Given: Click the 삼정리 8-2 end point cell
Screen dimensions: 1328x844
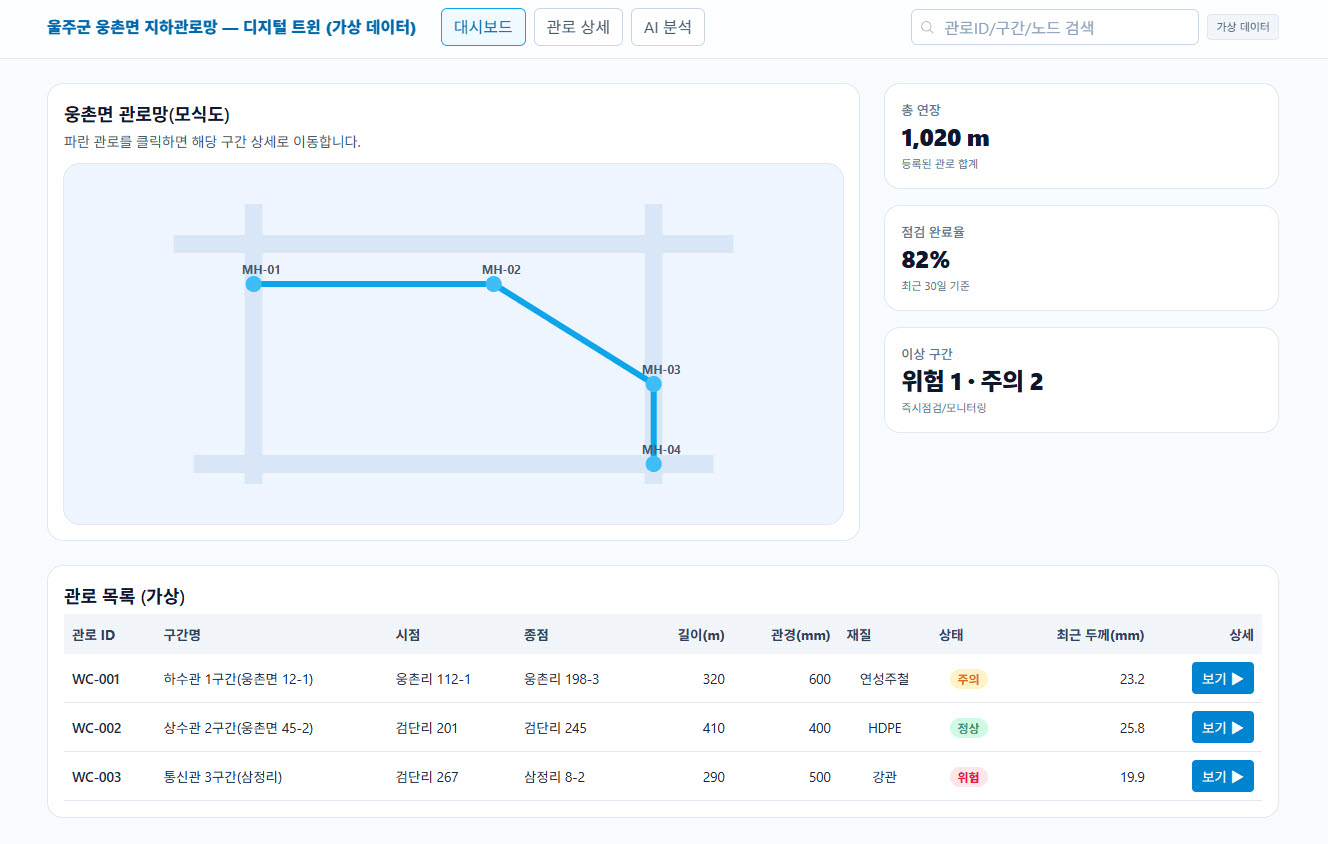Looking at the screenshot, I should tap(554, 777).
